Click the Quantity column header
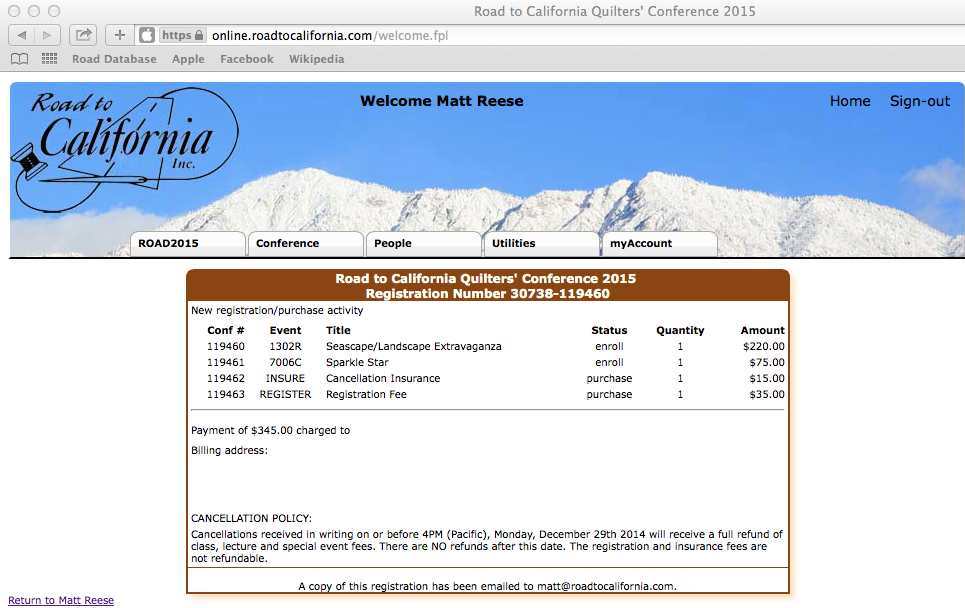 click(680, 330)
